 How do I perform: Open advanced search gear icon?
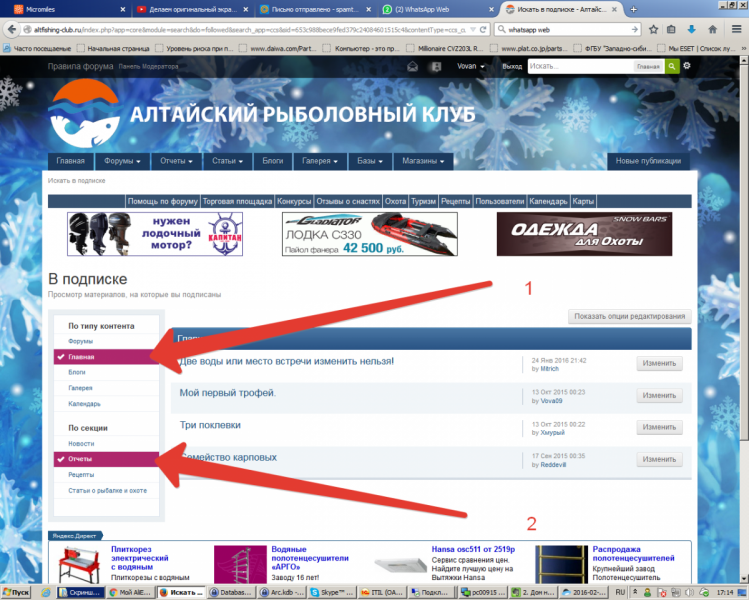pyautogui.click(x=687, y=66)
